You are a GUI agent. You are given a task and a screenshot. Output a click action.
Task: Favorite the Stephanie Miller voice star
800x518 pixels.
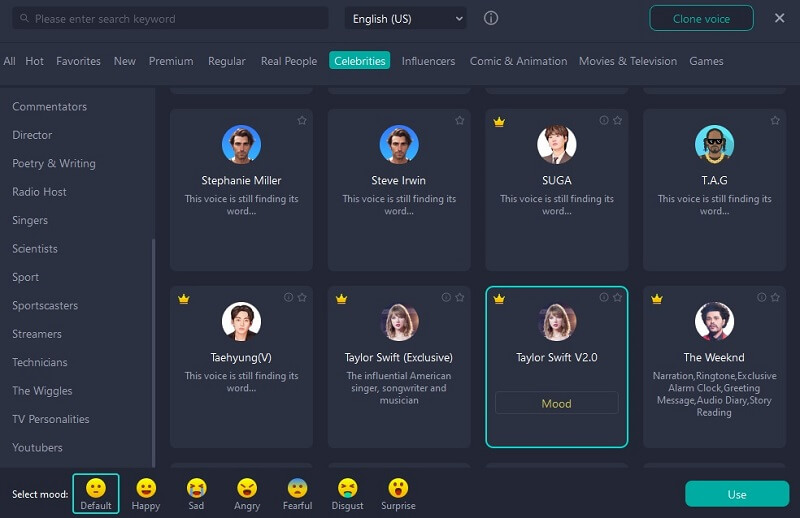[x=302, y=120]
